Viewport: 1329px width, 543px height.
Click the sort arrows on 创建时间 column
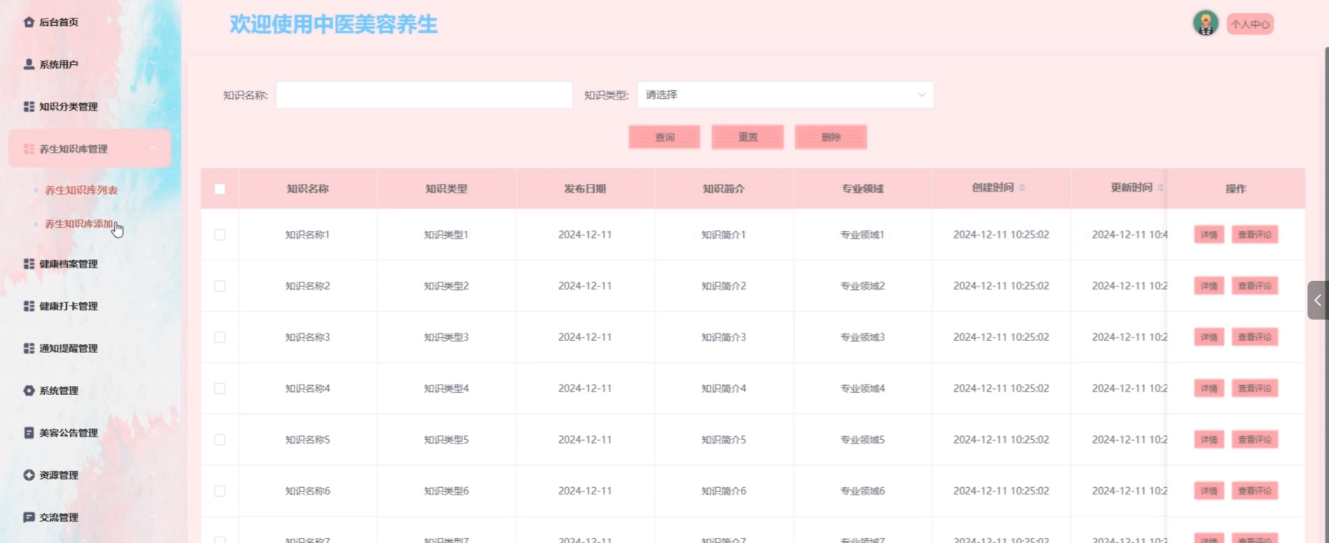1022,188
